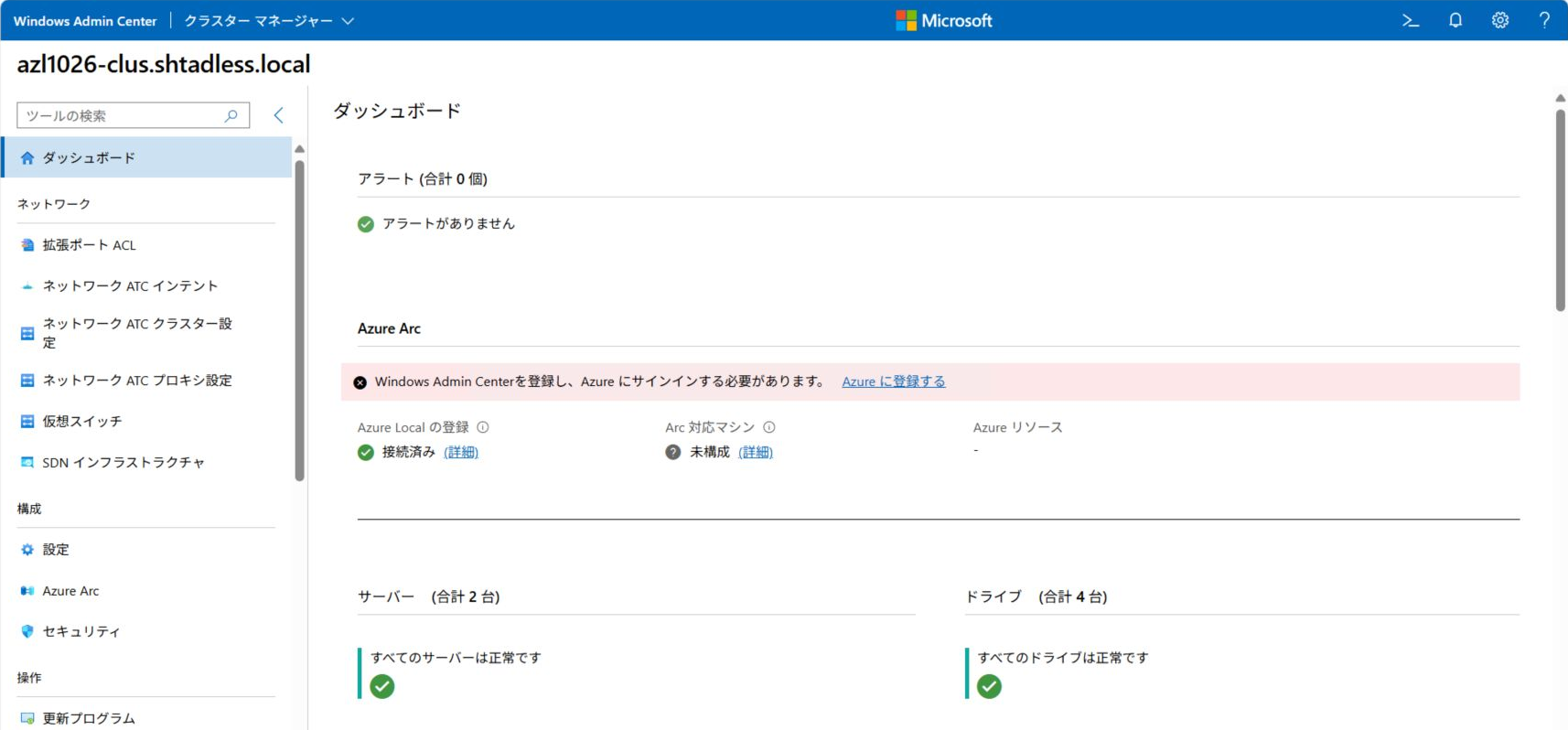Viewport: 1568px width, 730px height.
Task: Open the クラスター マネージャー dropdown
Action: (269, 20)
